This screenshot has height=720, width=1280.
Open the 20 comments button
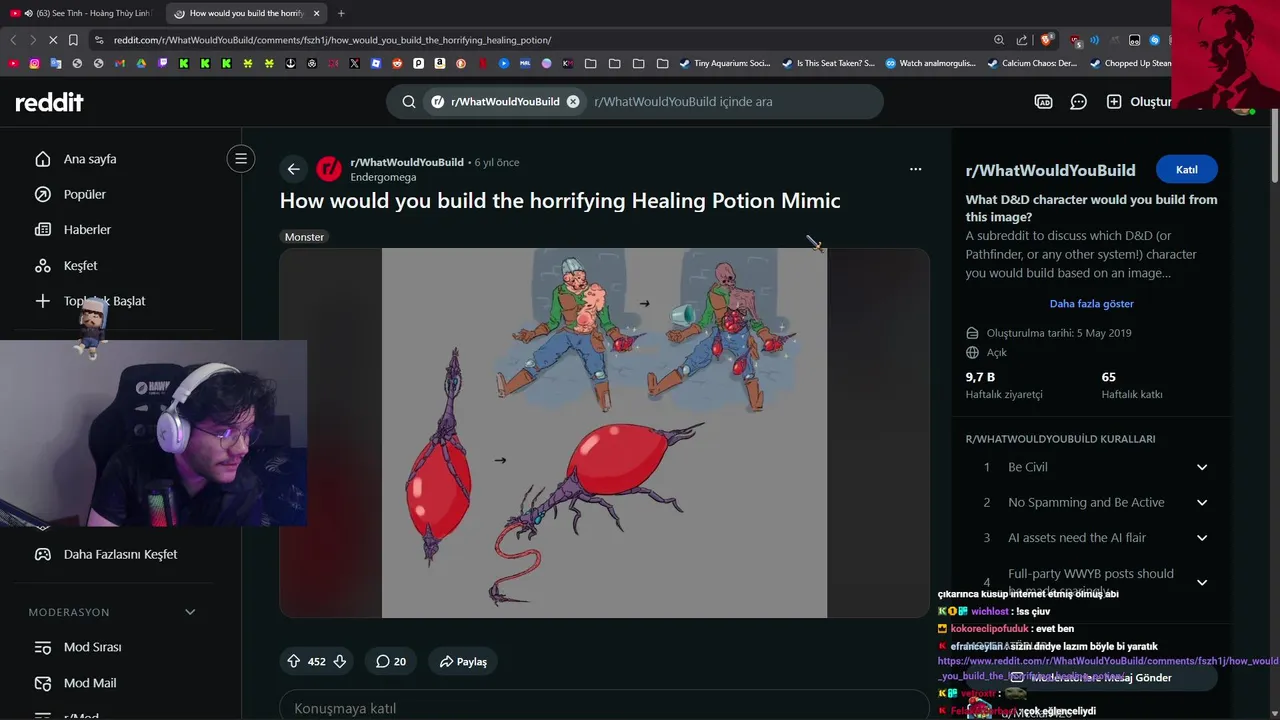[x=391, y=661]
